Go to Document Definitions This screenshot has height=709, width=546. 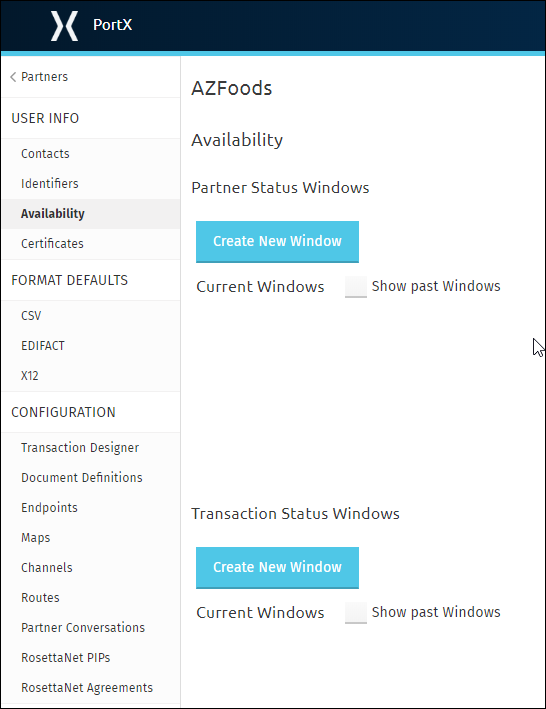point(82,477)
